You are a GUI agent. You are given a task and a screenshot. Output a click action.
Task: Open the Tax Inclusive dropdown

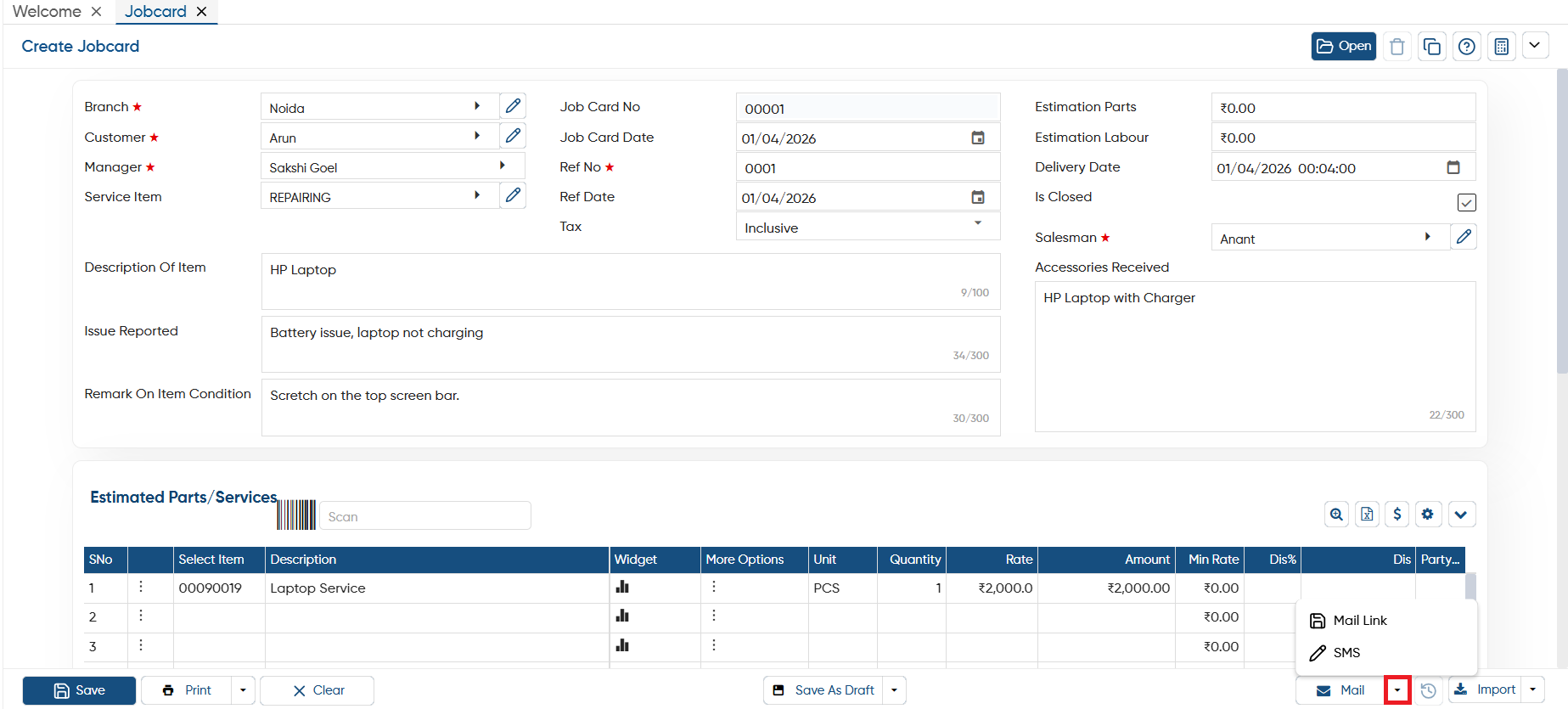click(x=868, y=228)
